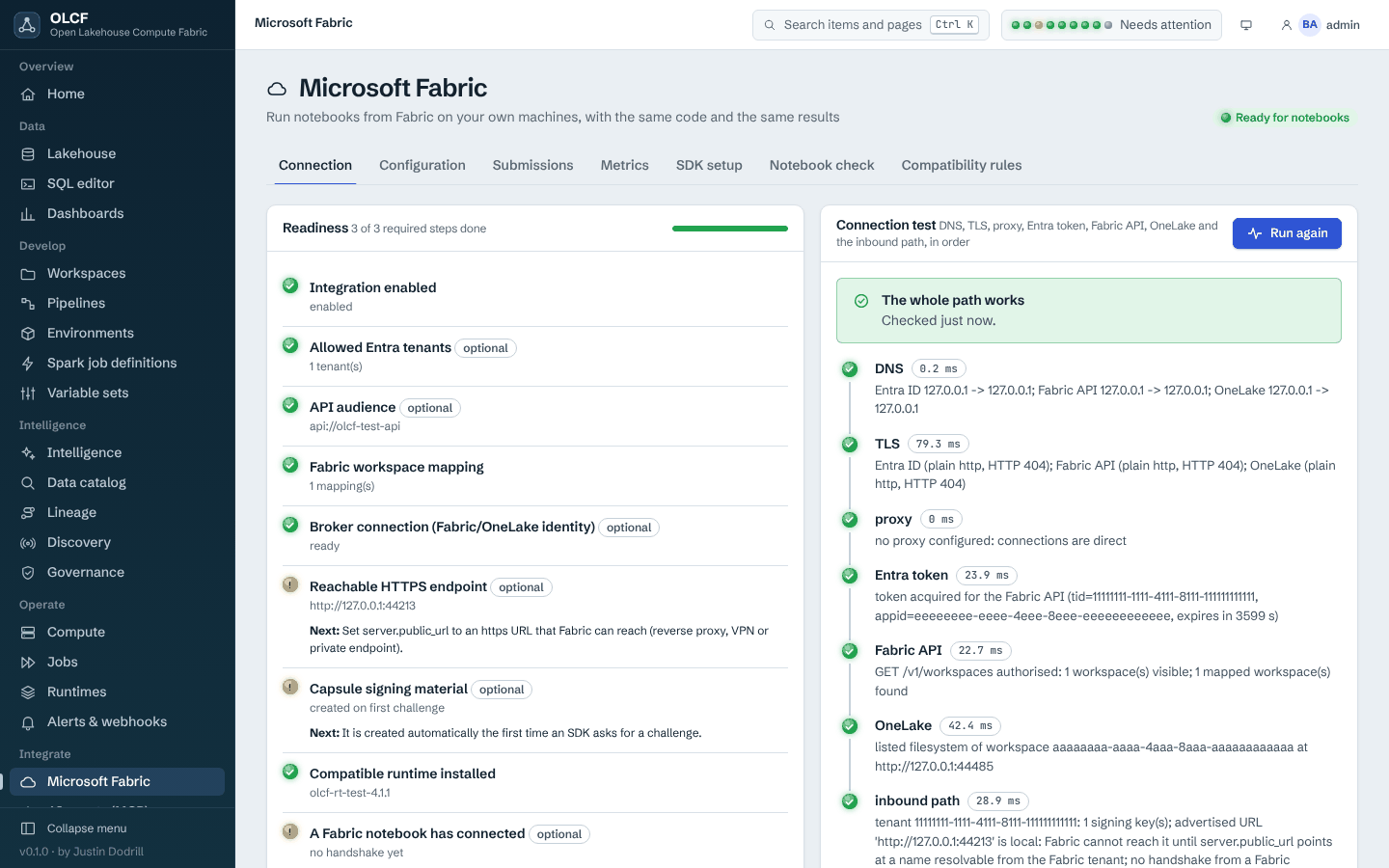Select the Compatibility rules tab
The image size is (1389, 868).
(962, 165)
